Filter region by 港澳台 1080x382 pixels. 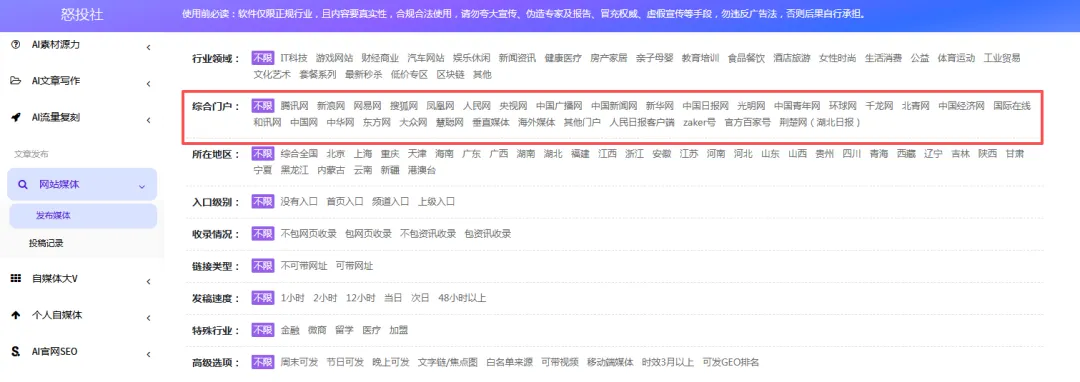pos(422,170)
